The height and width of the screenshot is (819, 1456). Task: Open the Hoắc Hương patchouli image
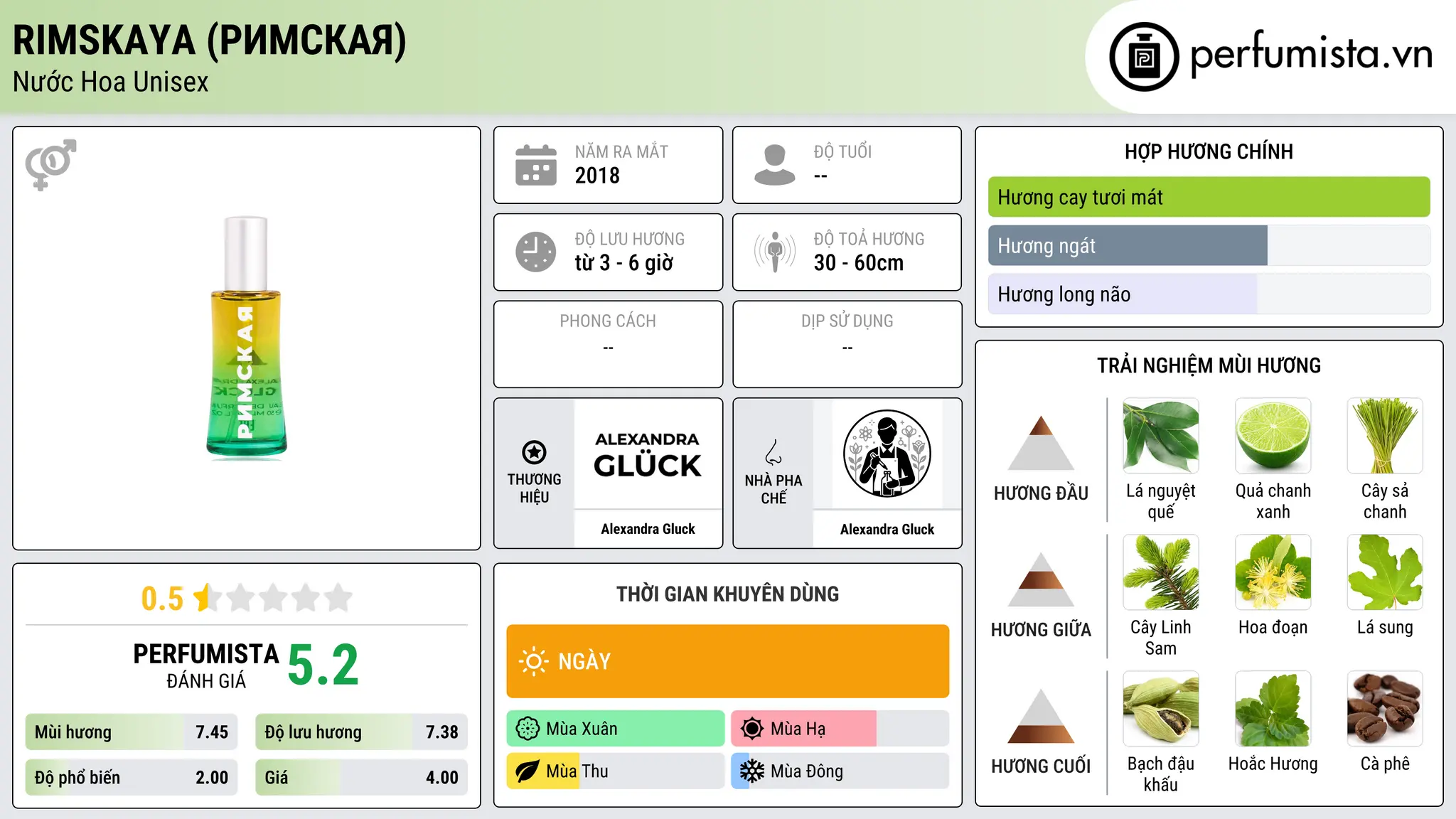(1273, 709)
